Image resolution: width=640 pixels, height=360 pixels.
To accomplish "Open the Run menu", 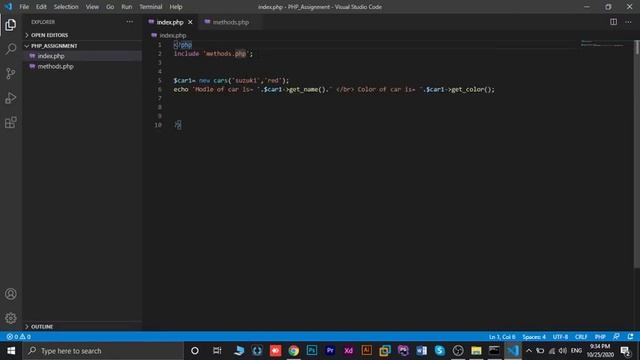I will click(x=127, y=7).
